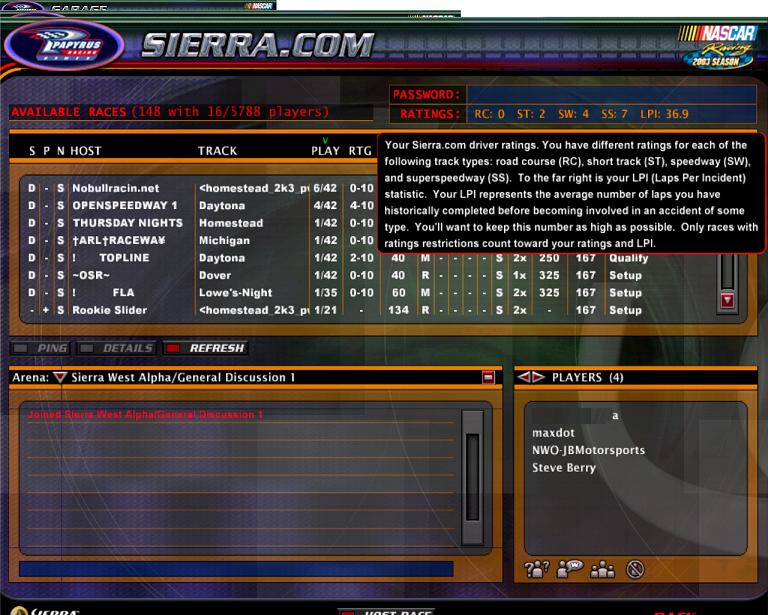Click the SW: 4 speedway rating
The height and width of the screenshot is (615, 768).
[574, 114]
